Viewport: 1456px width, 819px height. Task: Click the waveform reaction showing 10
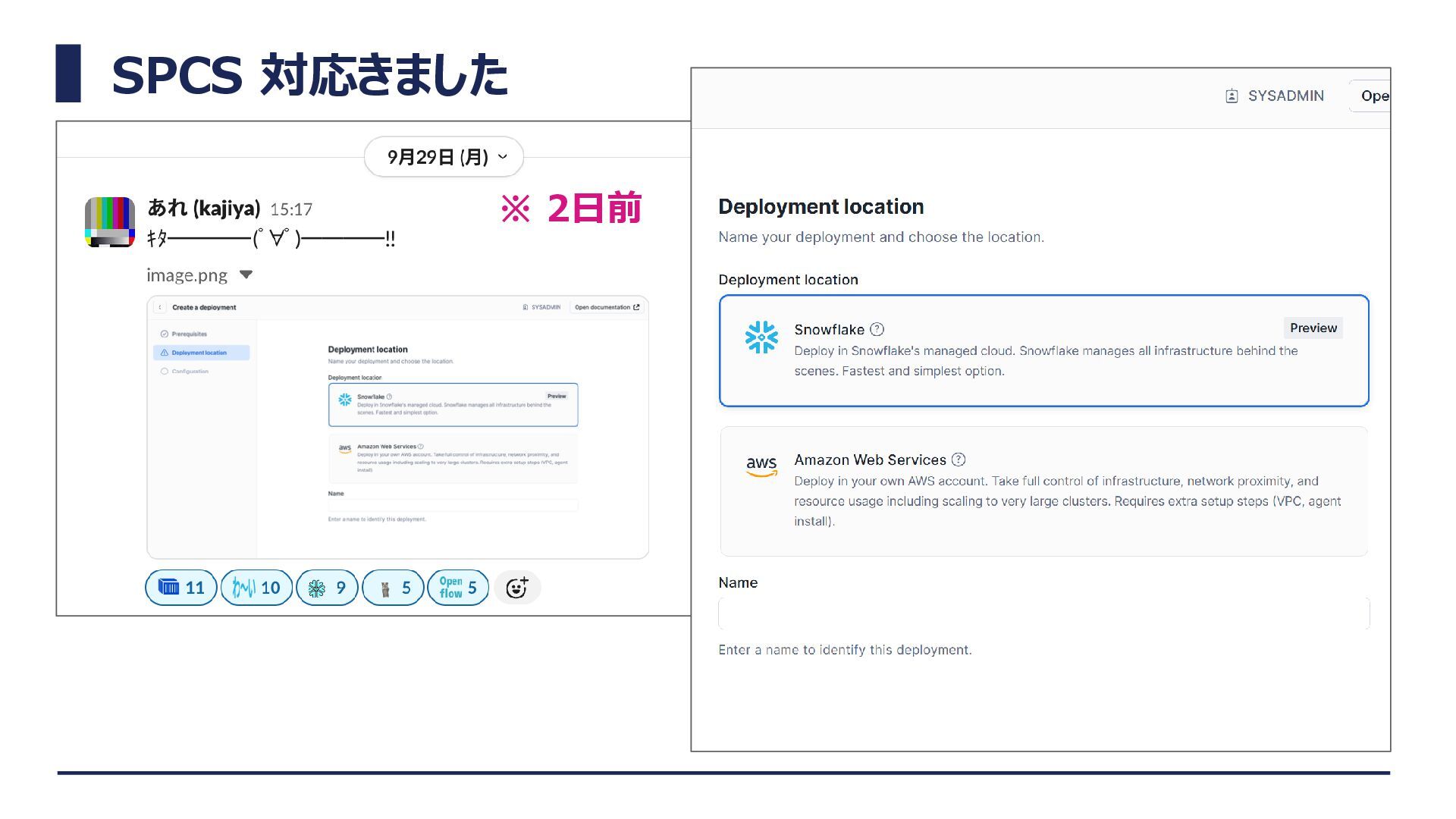coord(256,588)
